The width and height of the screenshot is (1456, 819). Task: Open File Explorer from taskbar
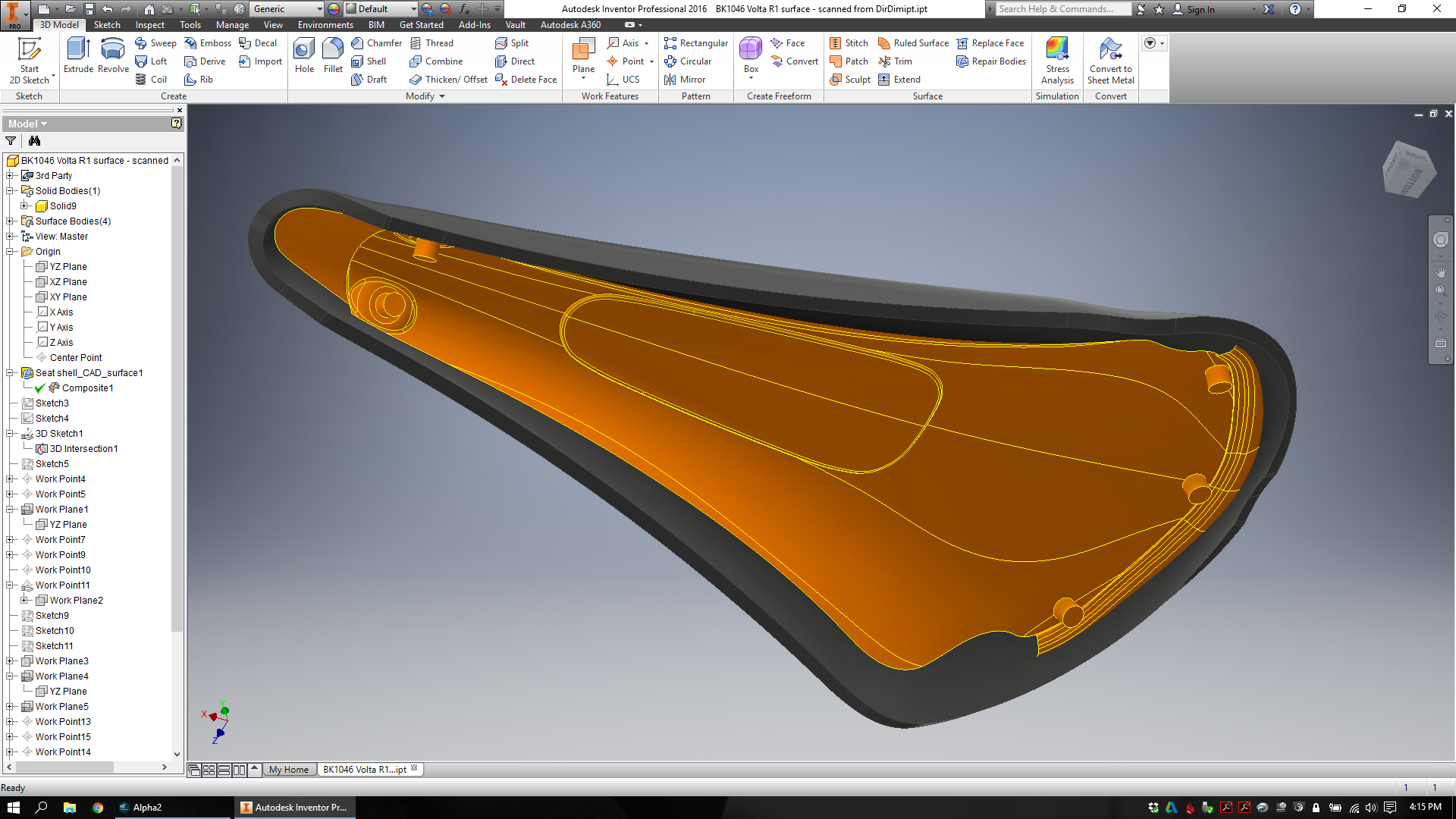point(69,808)
